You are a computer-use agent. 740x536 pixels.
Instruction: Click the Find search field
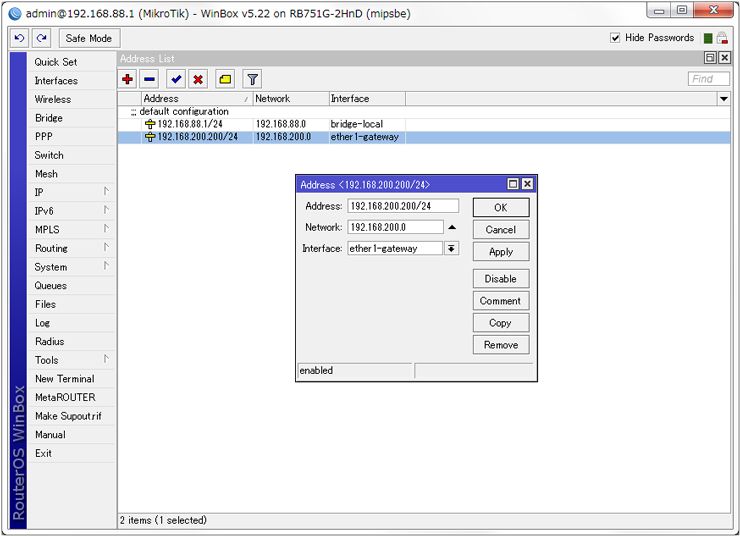point(709,79)
